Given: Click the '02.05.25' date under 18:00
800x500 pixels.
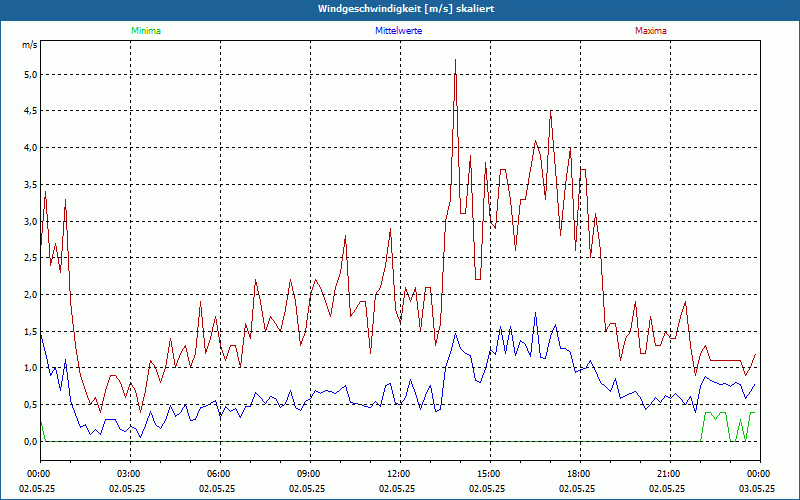Looking at the screenshot, I should (577, 488).
